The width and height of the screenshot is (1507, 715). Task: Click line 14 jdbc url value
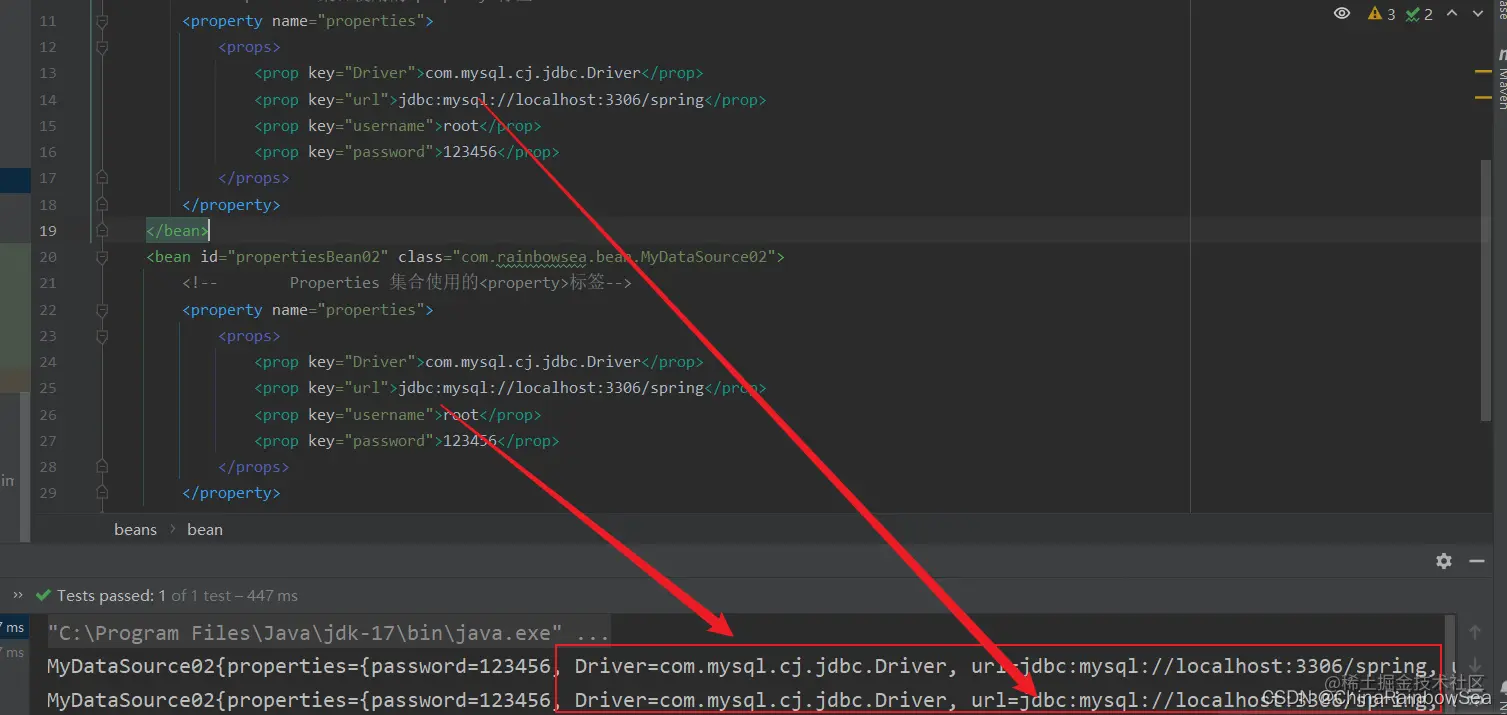[551, 100]
